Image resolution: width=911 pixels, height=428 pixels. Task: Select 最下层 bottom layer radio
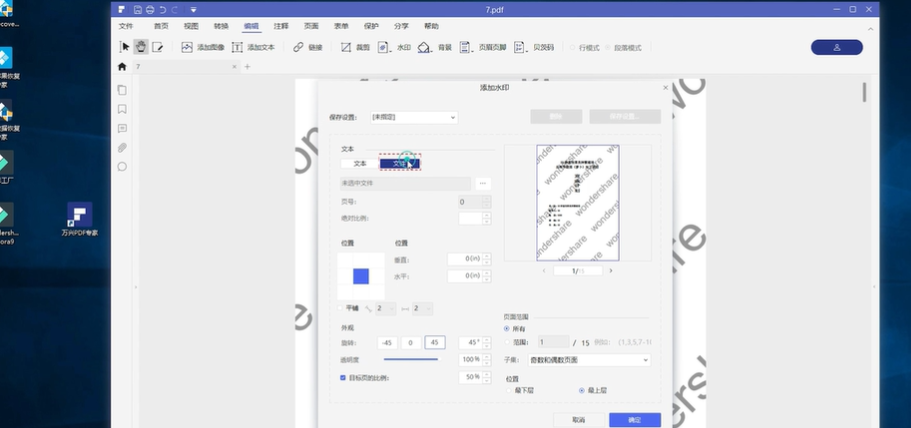(510, 391)
